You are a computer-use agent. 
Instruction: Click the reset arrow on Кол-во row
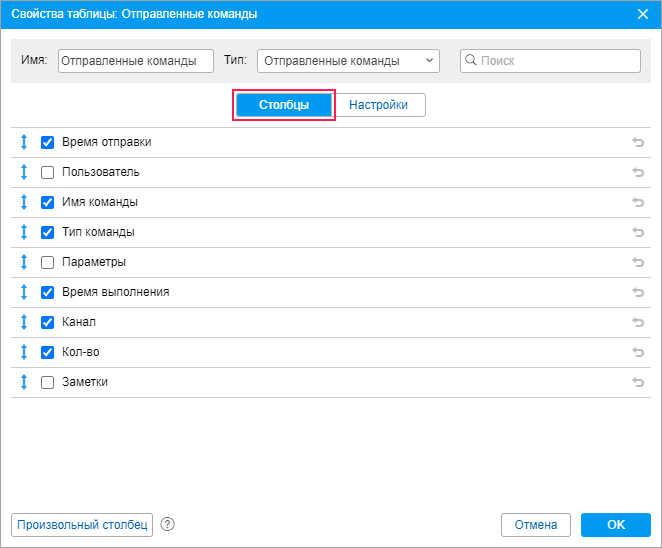pyautogui.click(x=638, y=352)
